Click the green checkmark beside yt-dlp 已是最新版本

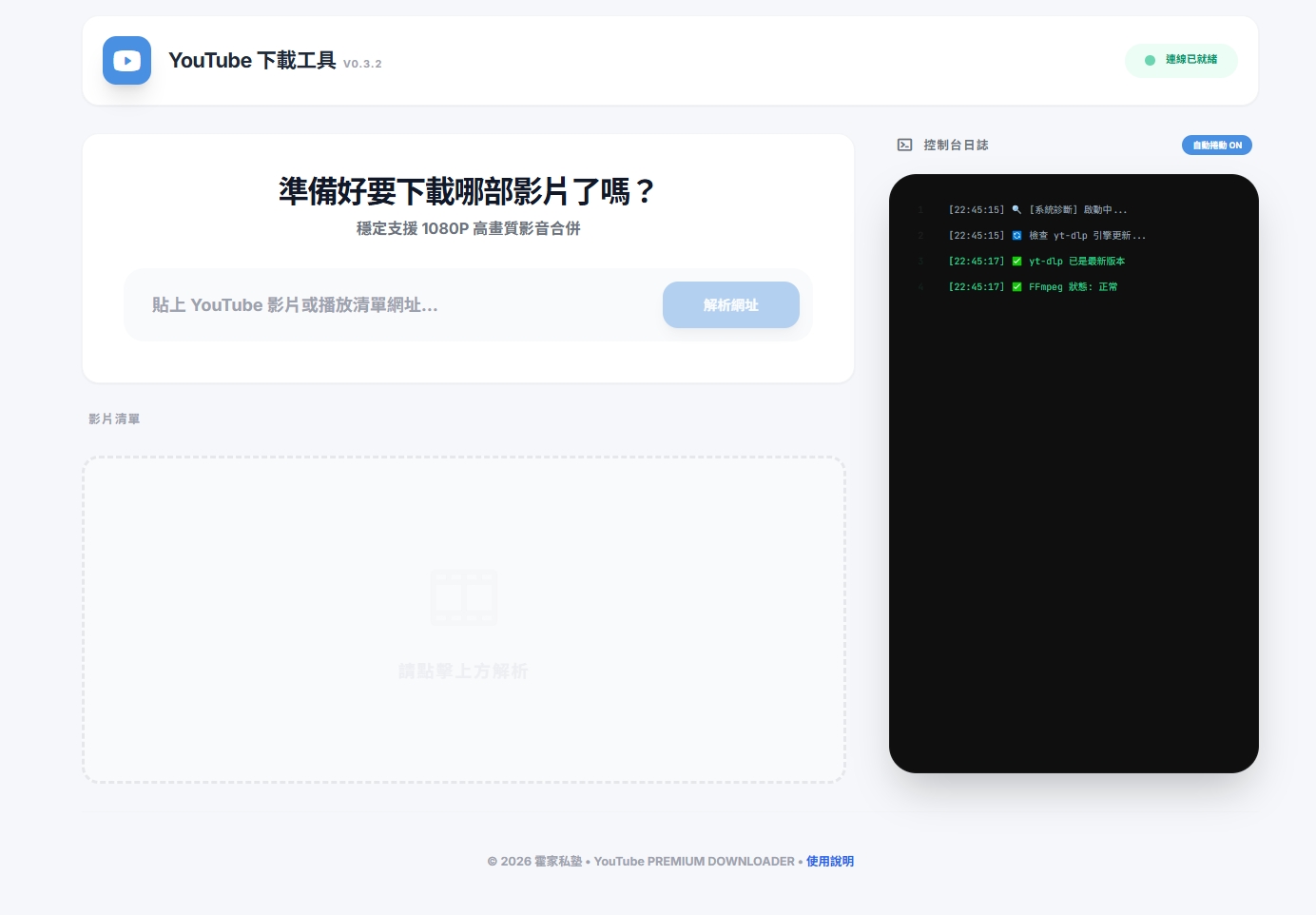pyautogui.click(x=1016, y=262)
